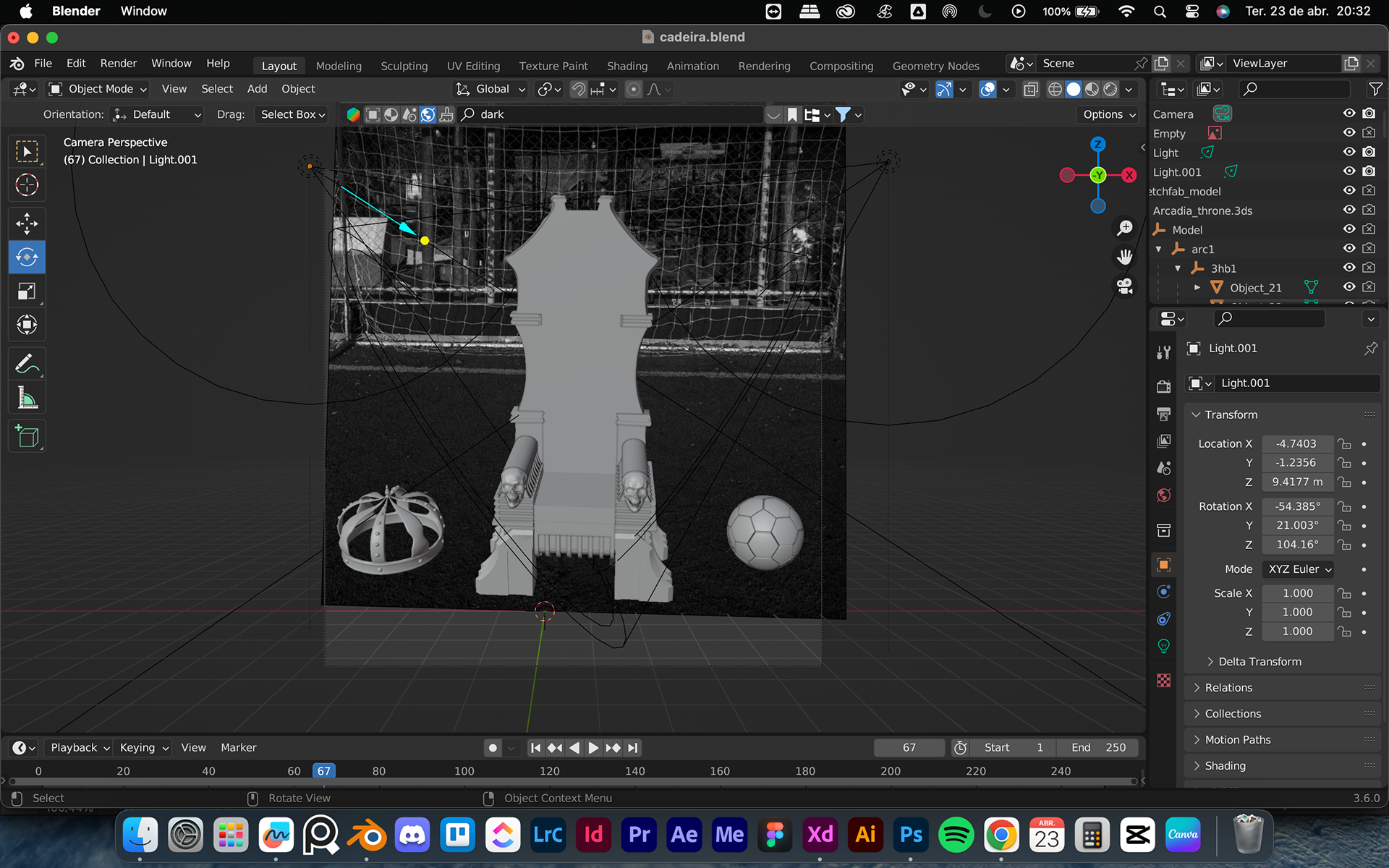Pin the Light.001 properties context

point(1370,349)
